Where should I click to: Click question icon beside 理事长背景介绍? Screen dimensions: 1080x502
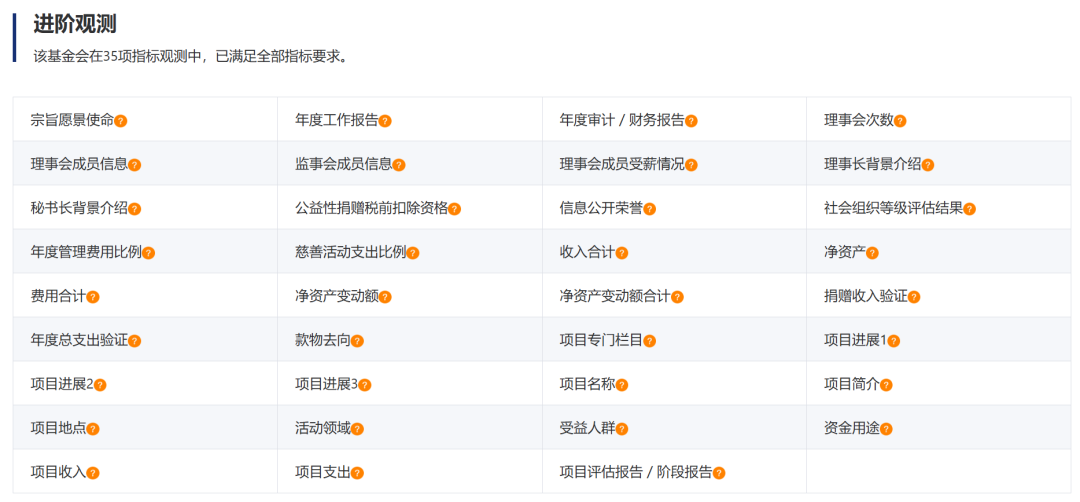tap(928, 165)
